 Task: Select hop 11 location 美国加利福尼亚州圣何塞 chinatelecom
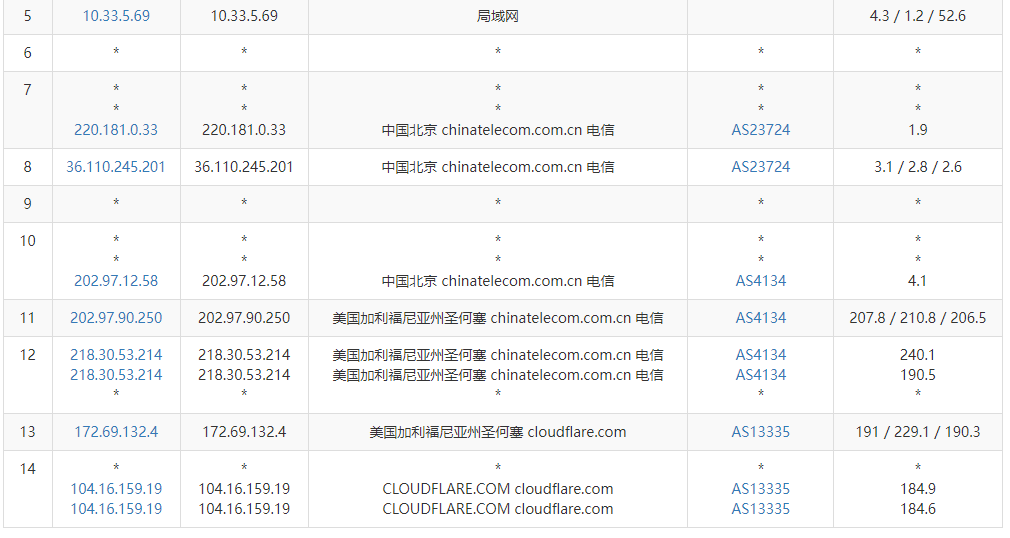click(498, 318)
